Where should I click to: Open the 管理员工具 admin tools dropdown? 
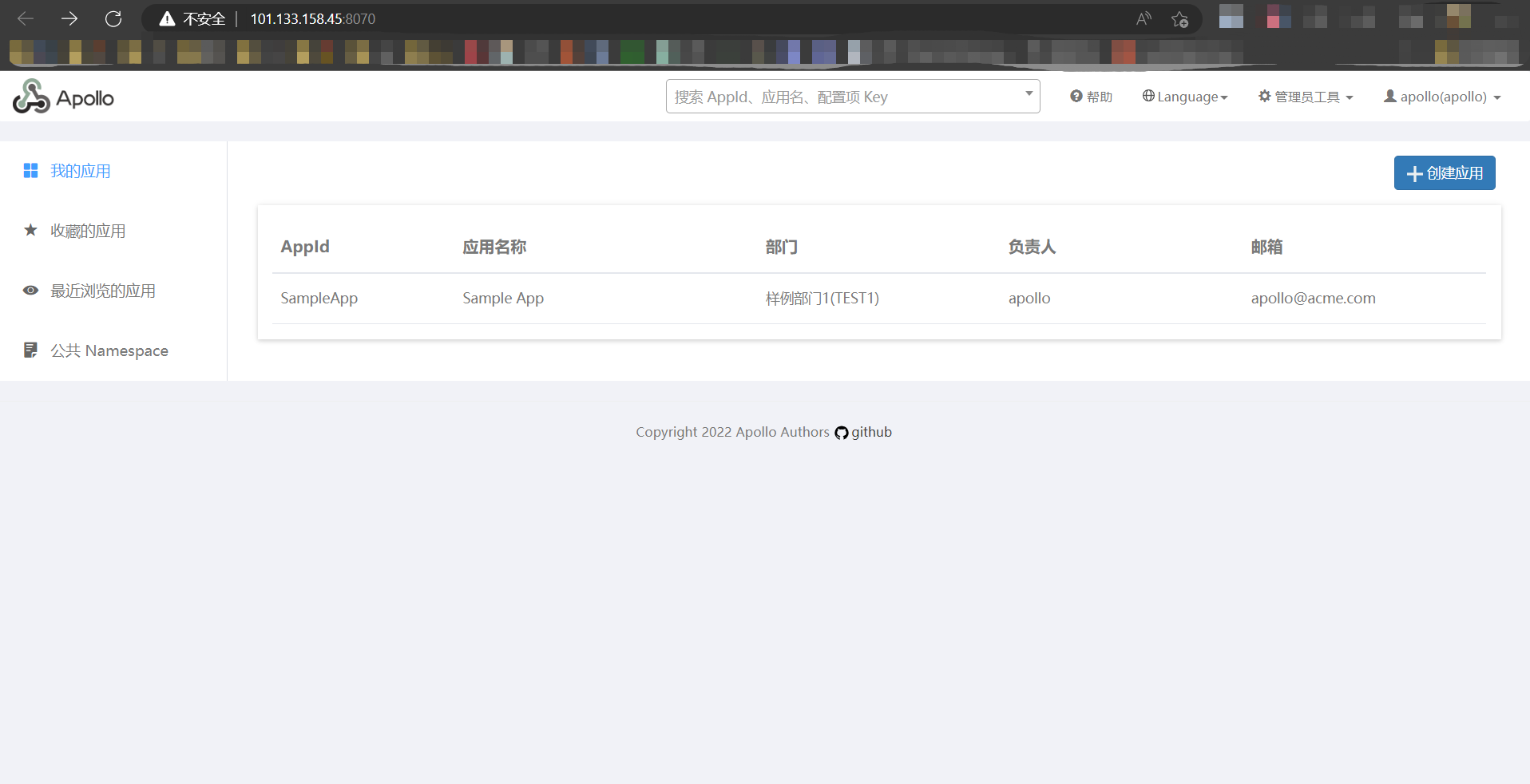point(1306,97)
